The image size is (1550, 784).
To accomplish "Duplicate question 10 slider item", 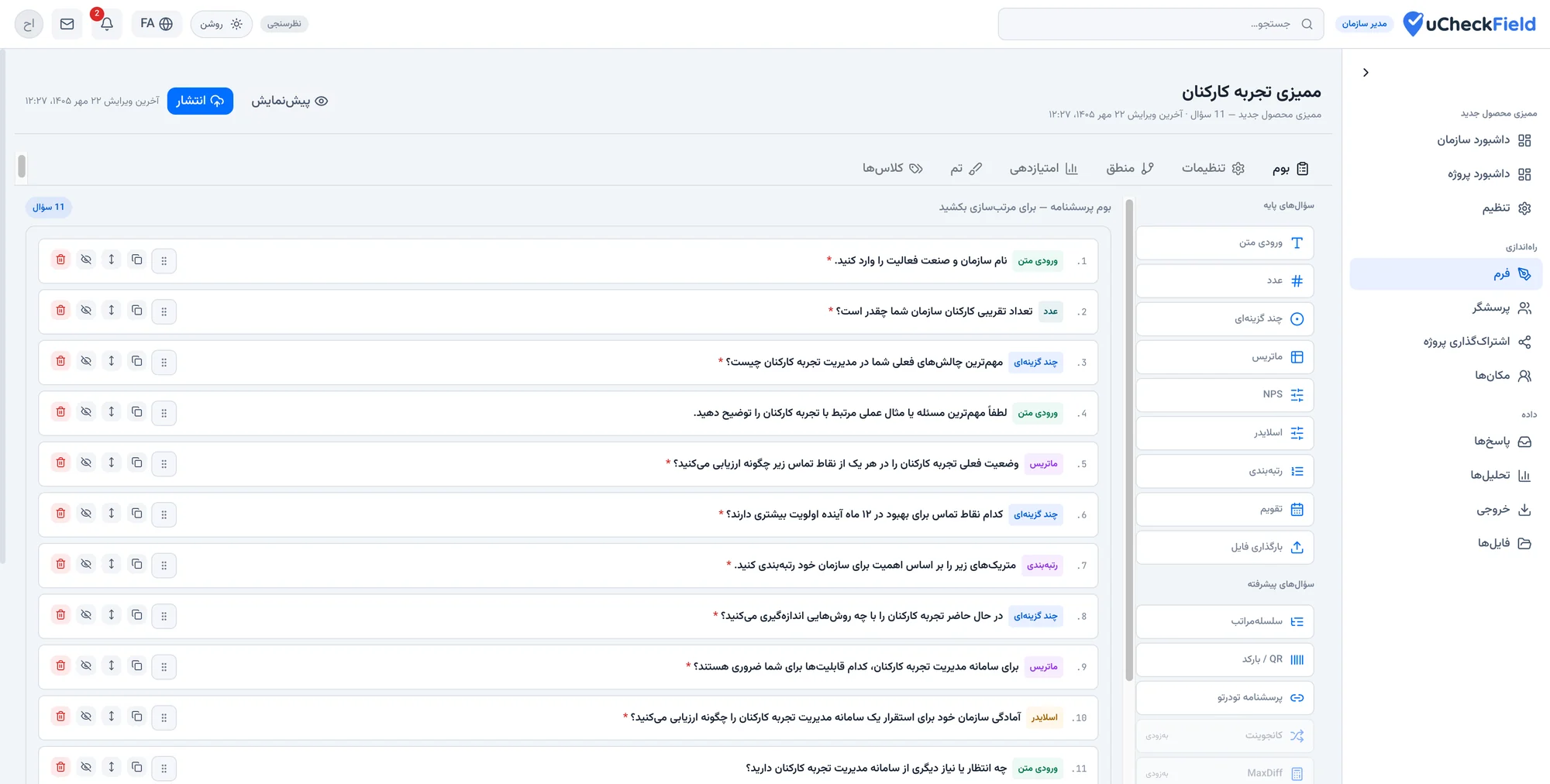I will (137, 717).
